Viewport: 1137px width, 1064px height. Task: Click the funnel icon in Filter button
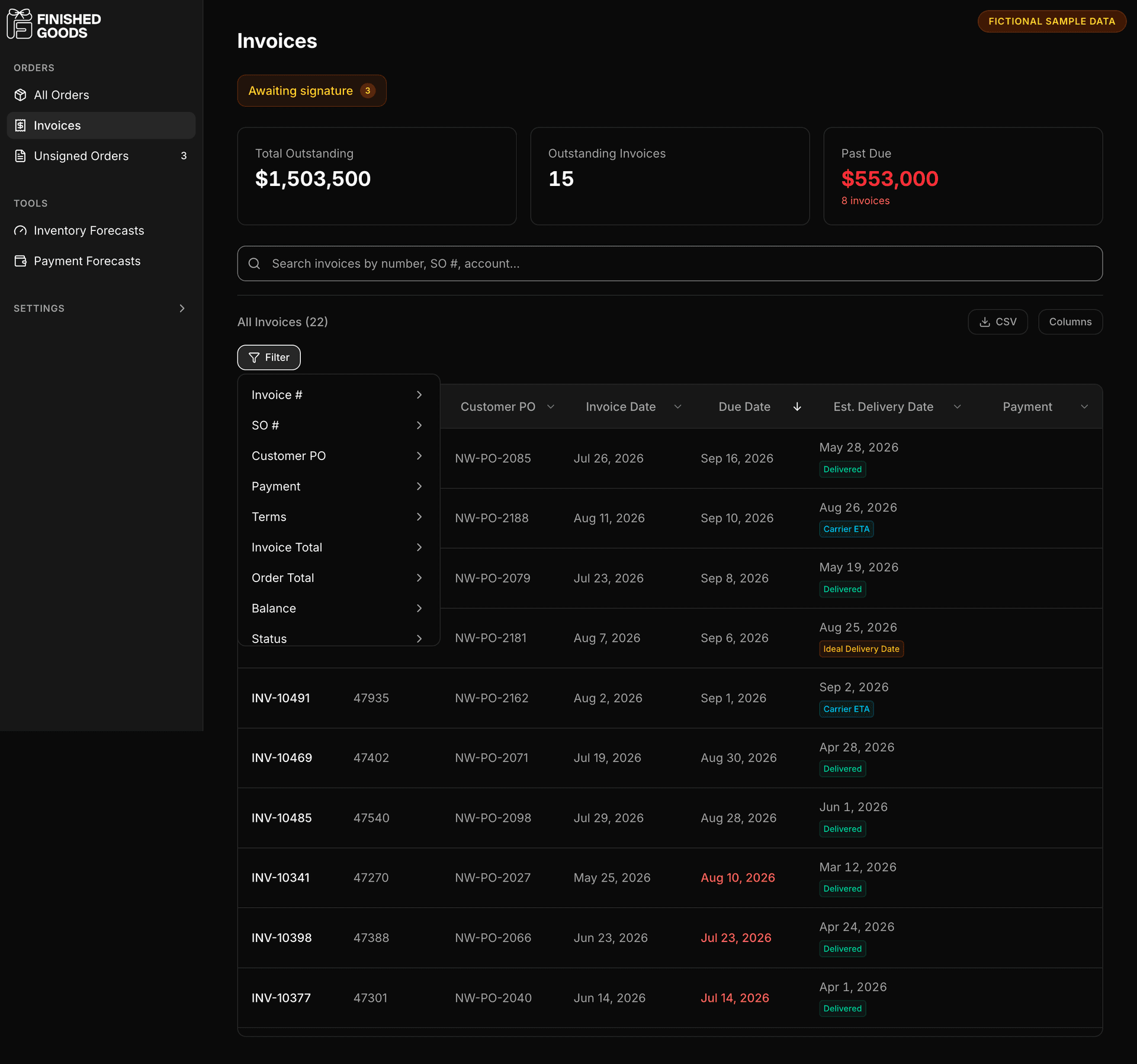pyautogui.click(x=254, y=358)
